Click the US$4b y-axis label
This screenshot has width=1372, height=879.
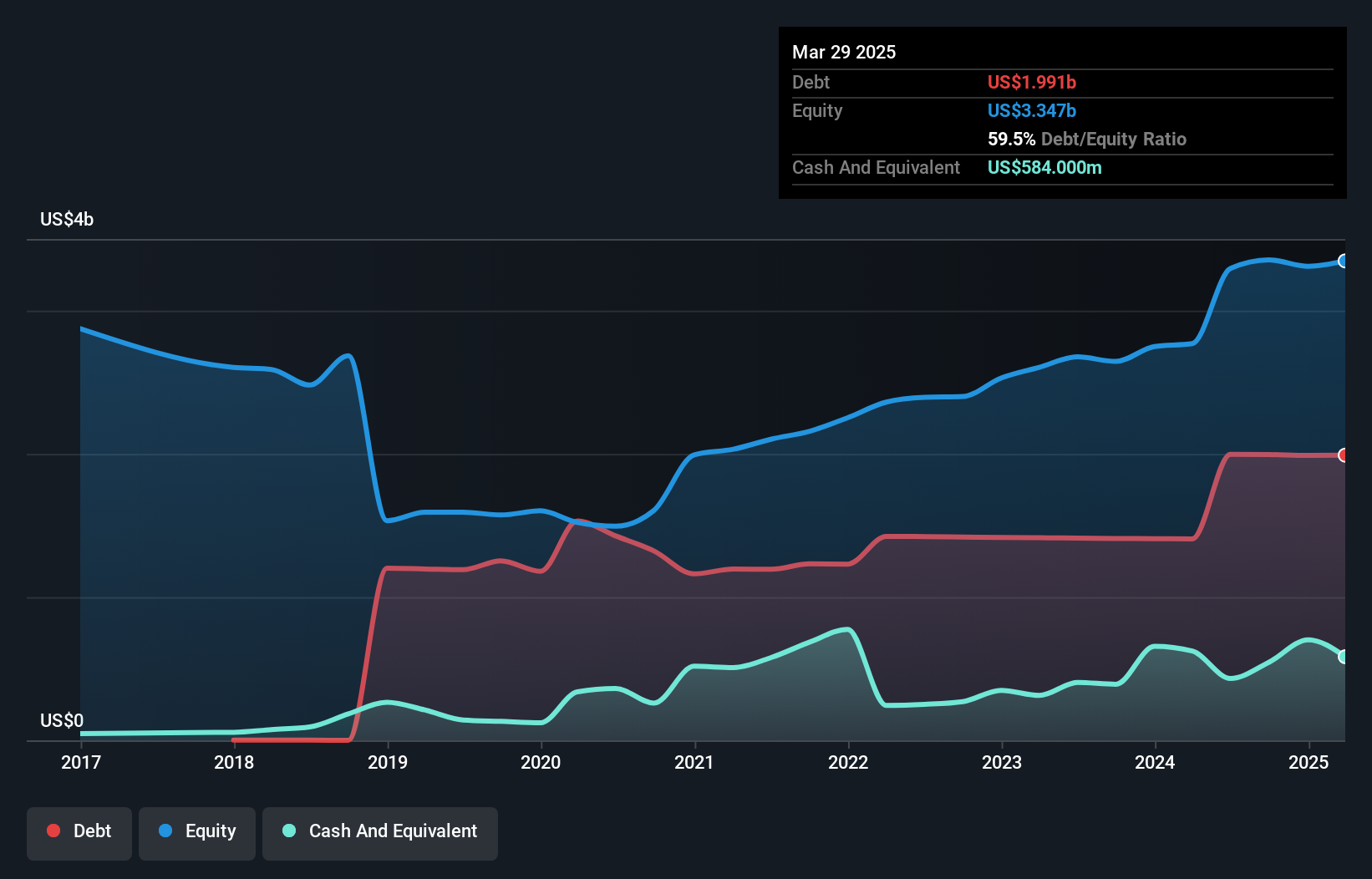pos(67,220)
